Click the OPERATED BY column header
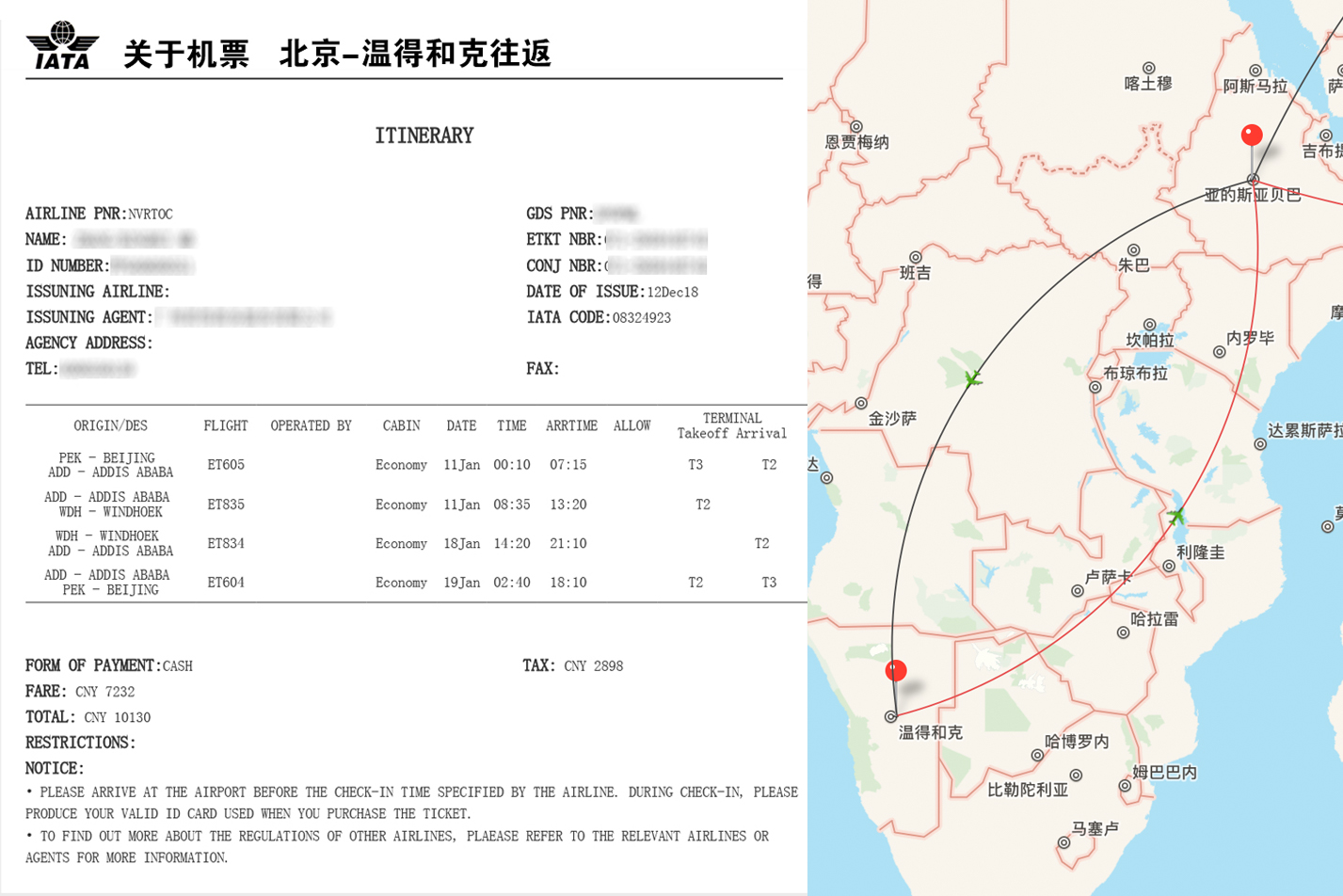The height and width of the screenshot is (896, 1343). point(312,425)
